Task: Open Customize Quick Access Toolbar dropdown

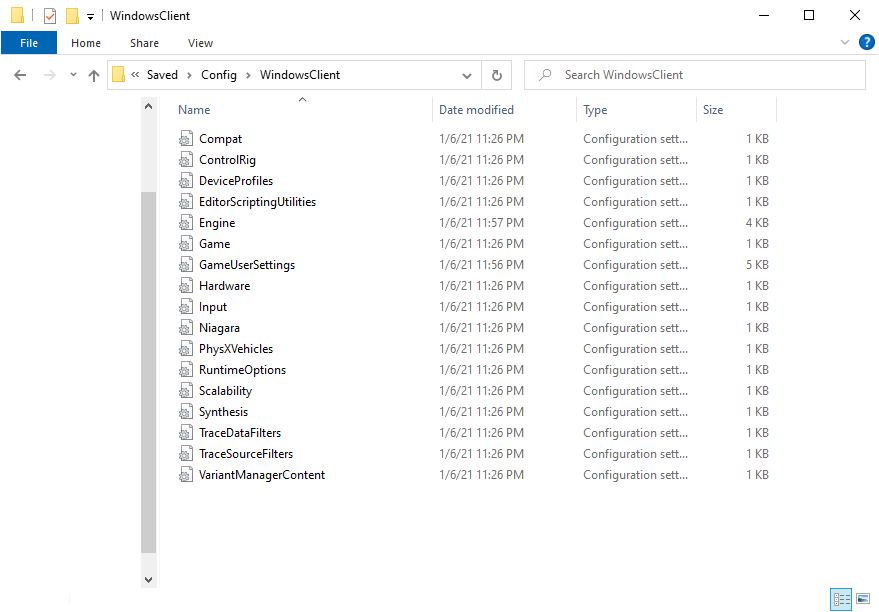Action: click(x=90, y=16)
